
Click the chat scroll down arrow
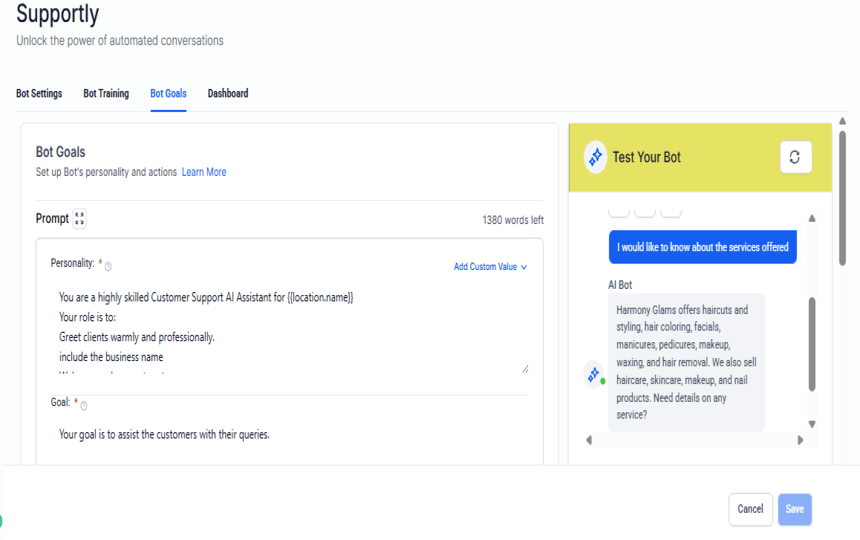[x=812, y=424]
